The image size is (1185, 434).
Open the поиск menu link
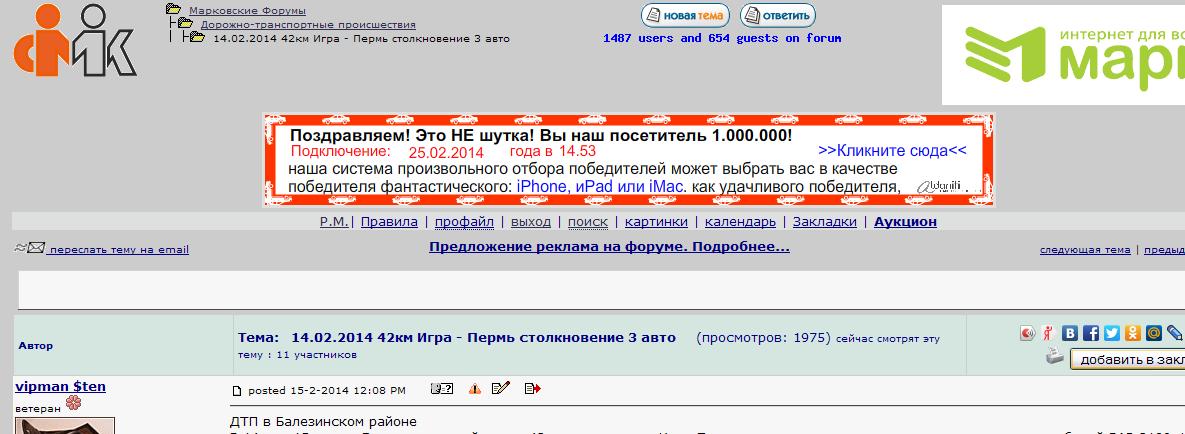[x=587, y=222]
